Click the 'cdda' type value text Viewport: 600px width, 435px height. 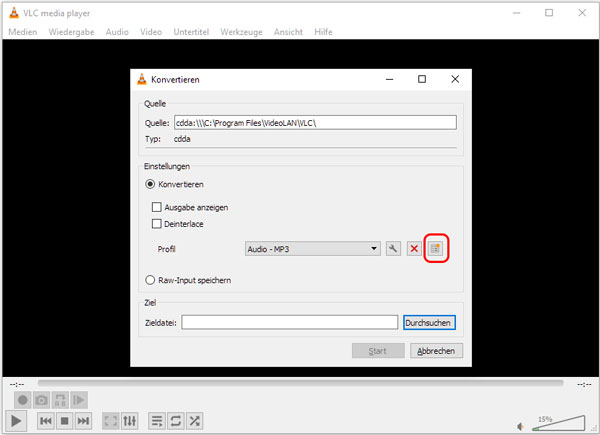[x=182, y=139]
